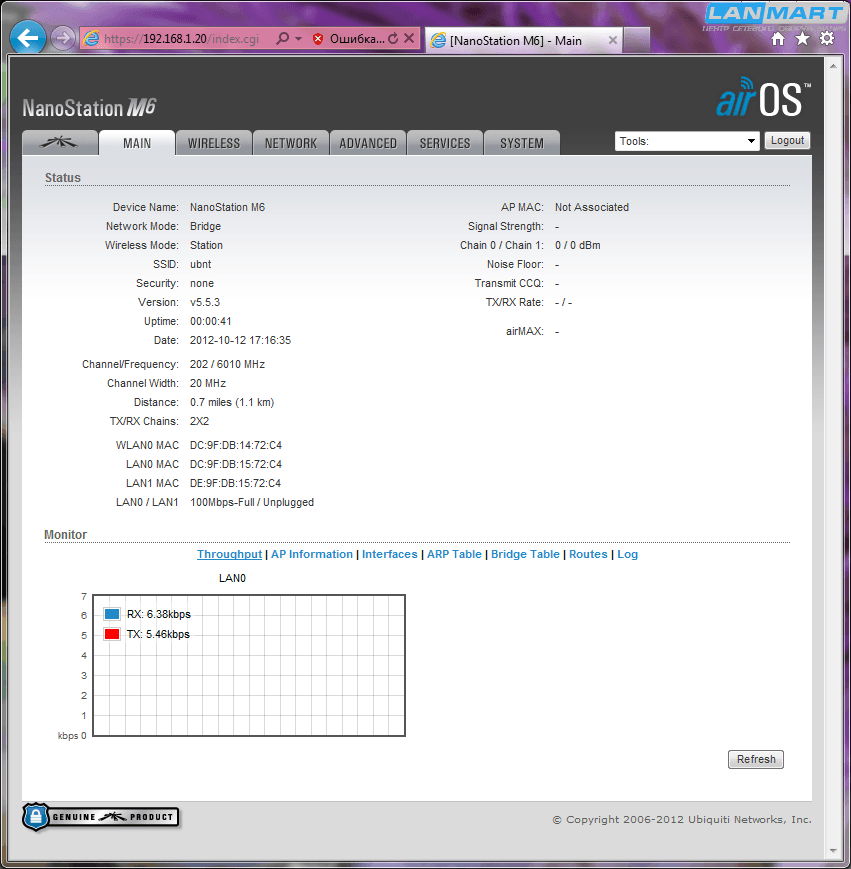The width and height of the screenshot is (851, 869).
Task: Click the address bar URL field
Action: coord(181,38)
